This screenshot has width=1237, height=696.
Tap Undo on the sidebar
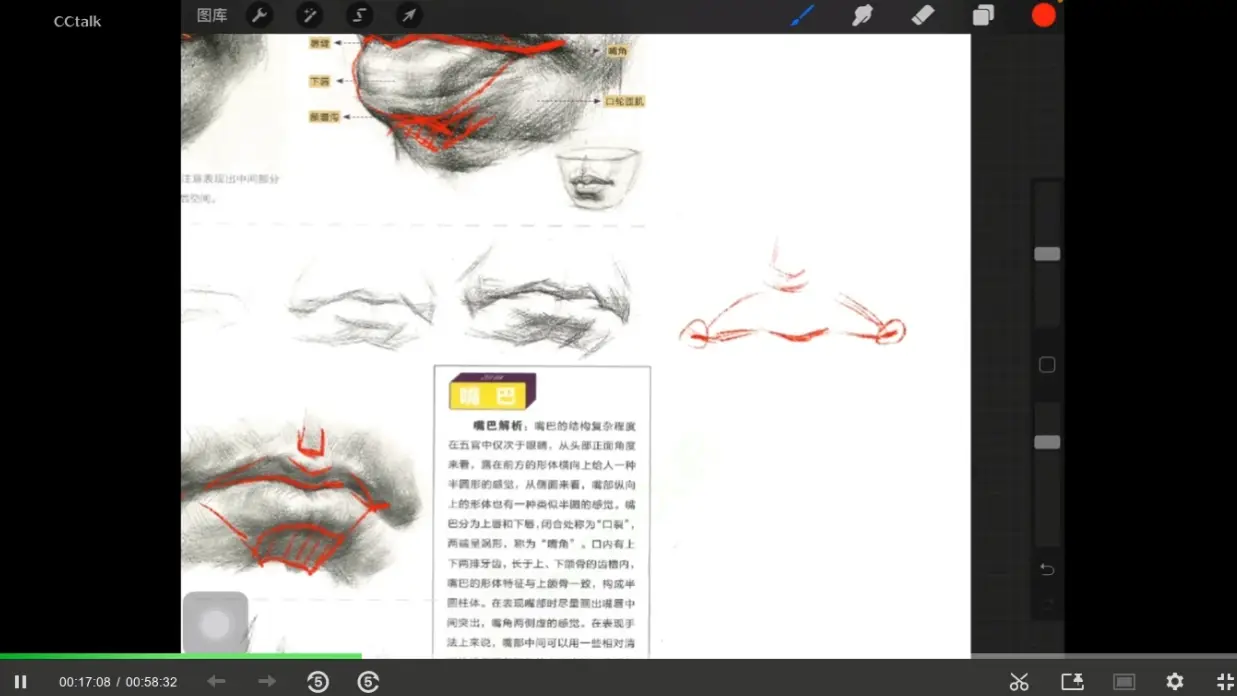point(1047,568)
